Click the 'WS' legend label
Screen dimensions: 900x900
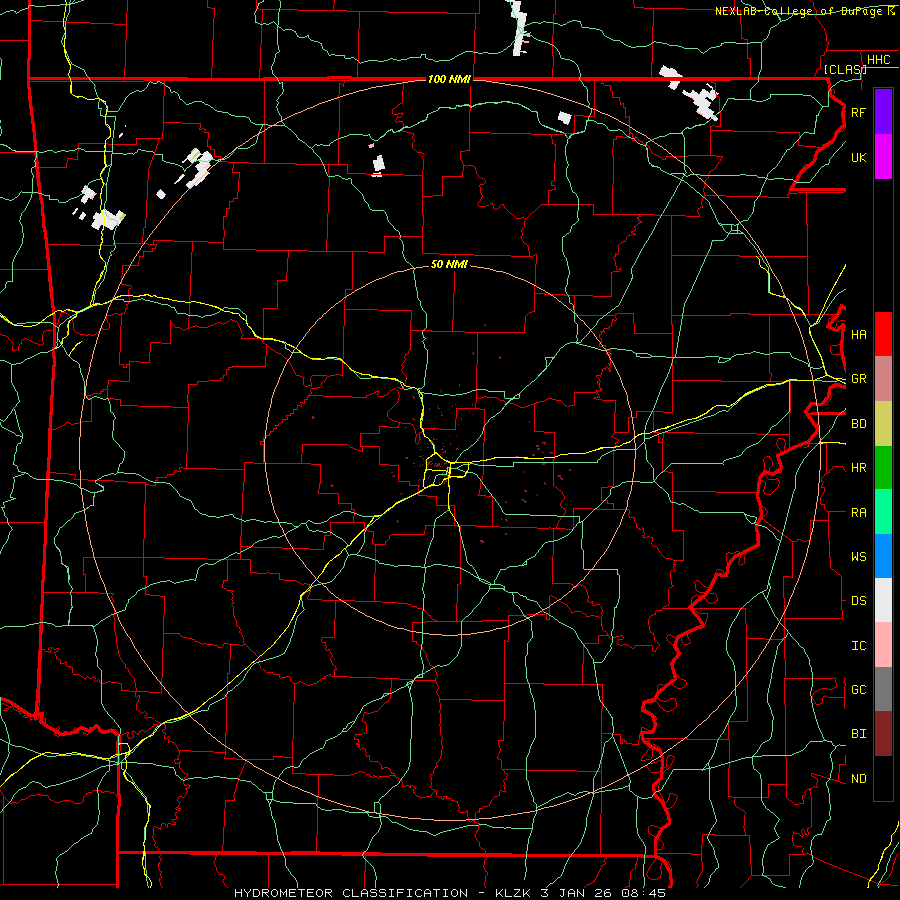click(x=859, y=556)
